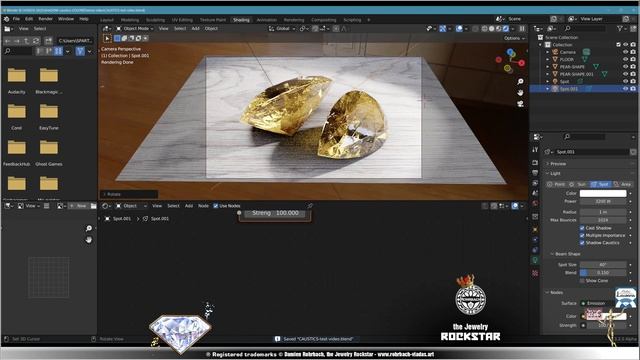Open the Window menu
Image resolution: width=640 pixels, height=360 pixels.
(x=66, y=19)
